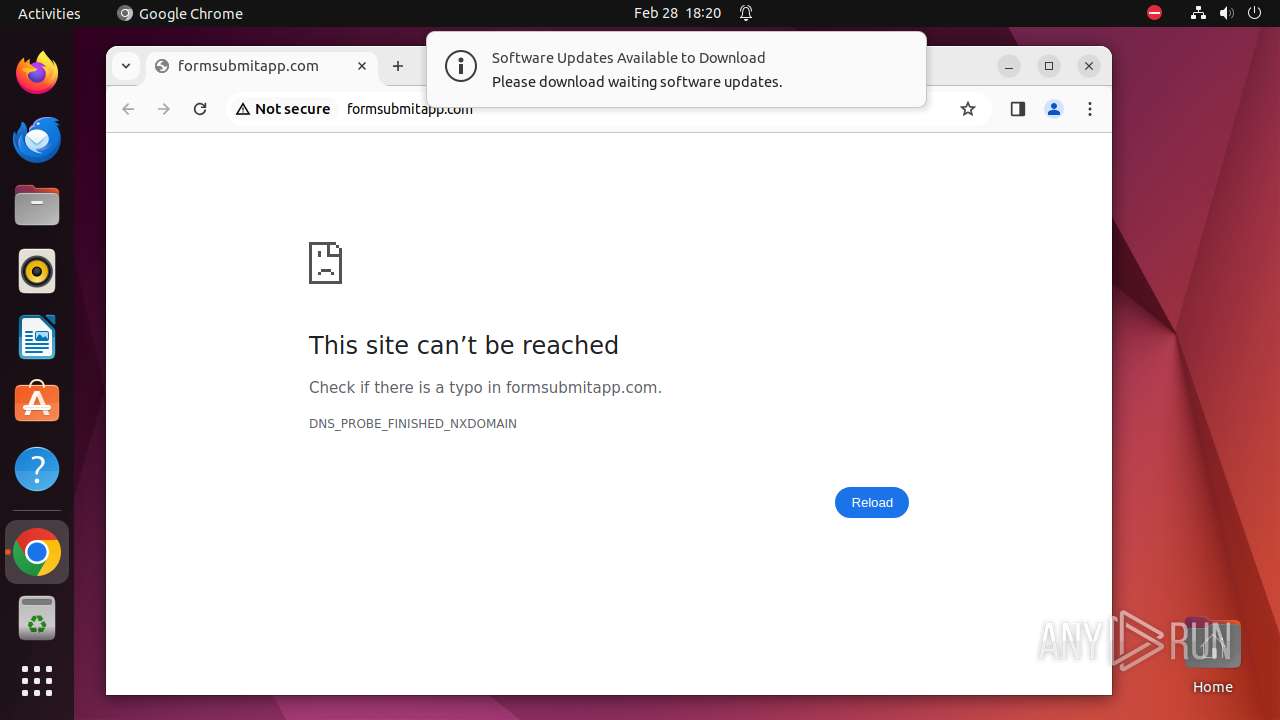1280x720 pixels.
Task: Open Chrome three-dot menu
Action: (1090, 109)
